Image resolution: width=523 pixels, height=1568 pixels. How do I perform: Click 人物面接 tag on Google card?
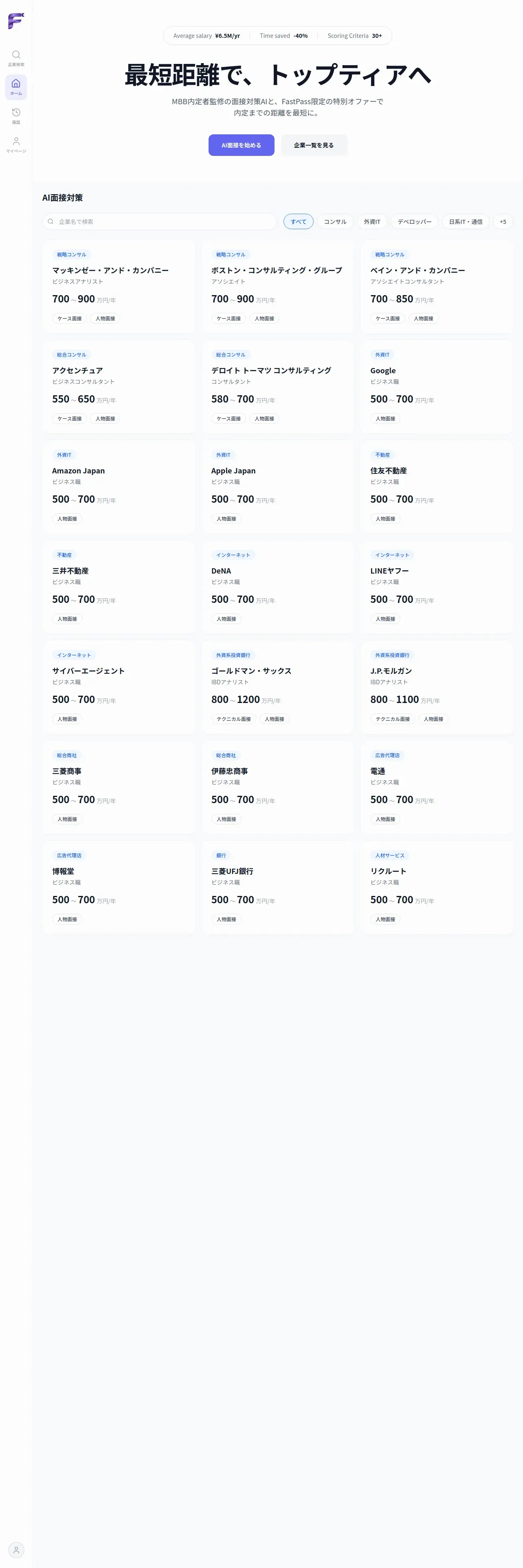pyautogui.click(x=385, y=419)
